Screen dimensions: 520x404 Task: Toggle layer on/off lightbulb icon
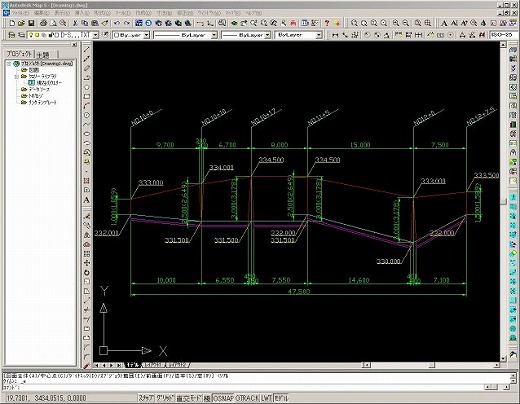32,35
